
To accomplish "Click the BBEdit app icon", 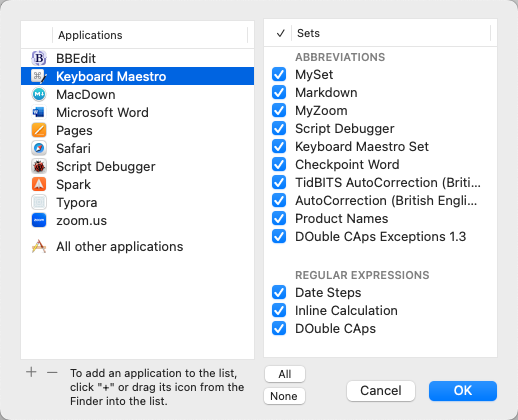I will pyautogui.click(x=39, y=58).
